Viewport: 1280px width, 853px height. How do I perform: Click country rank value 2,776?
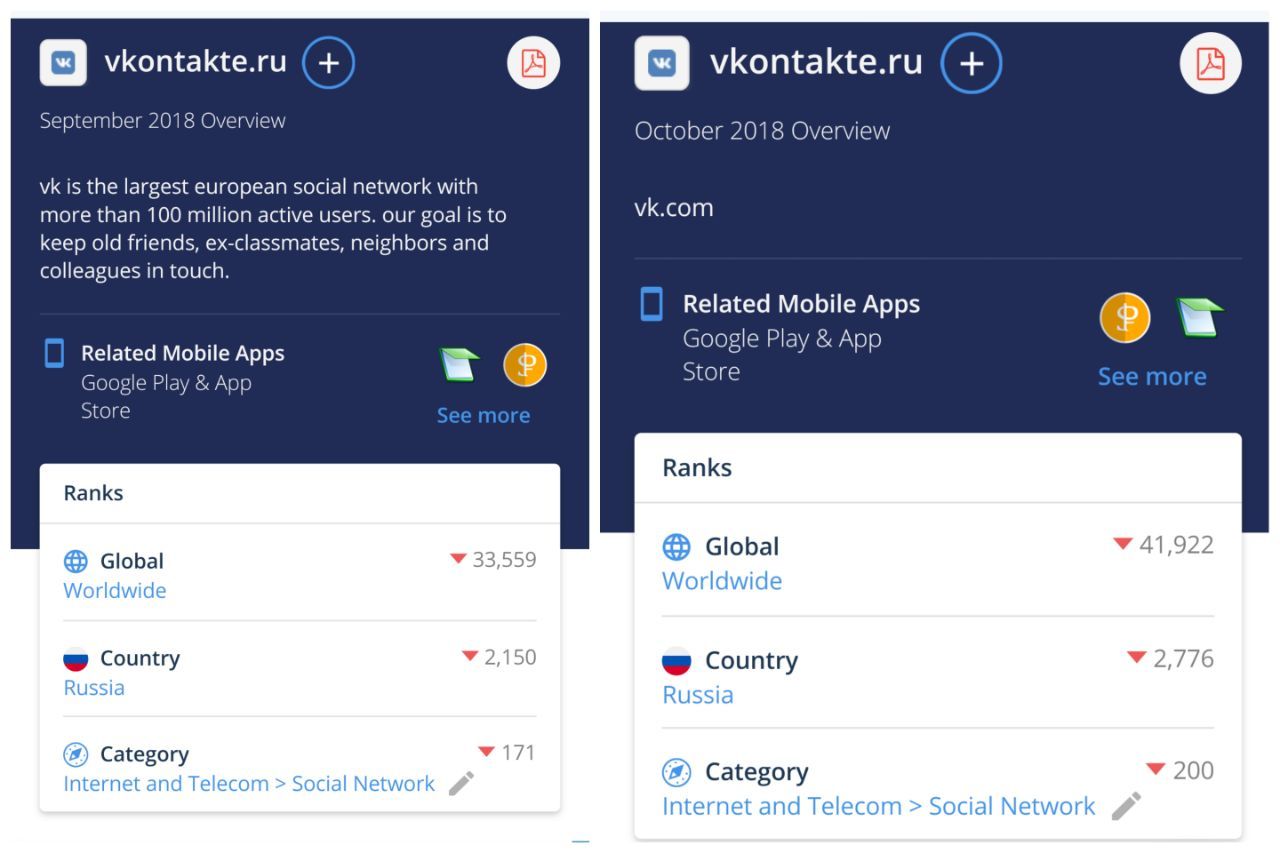(x=1183, y=659)
